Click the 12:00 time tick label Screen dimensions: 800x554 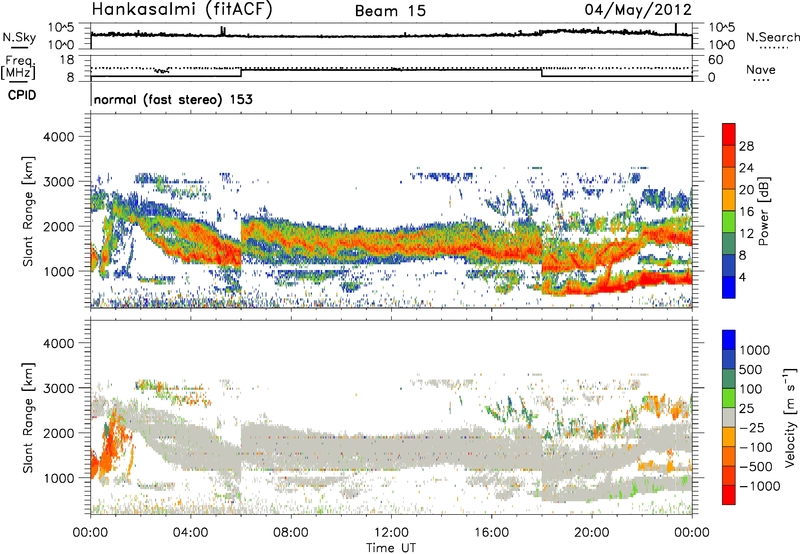pos(391,533)
